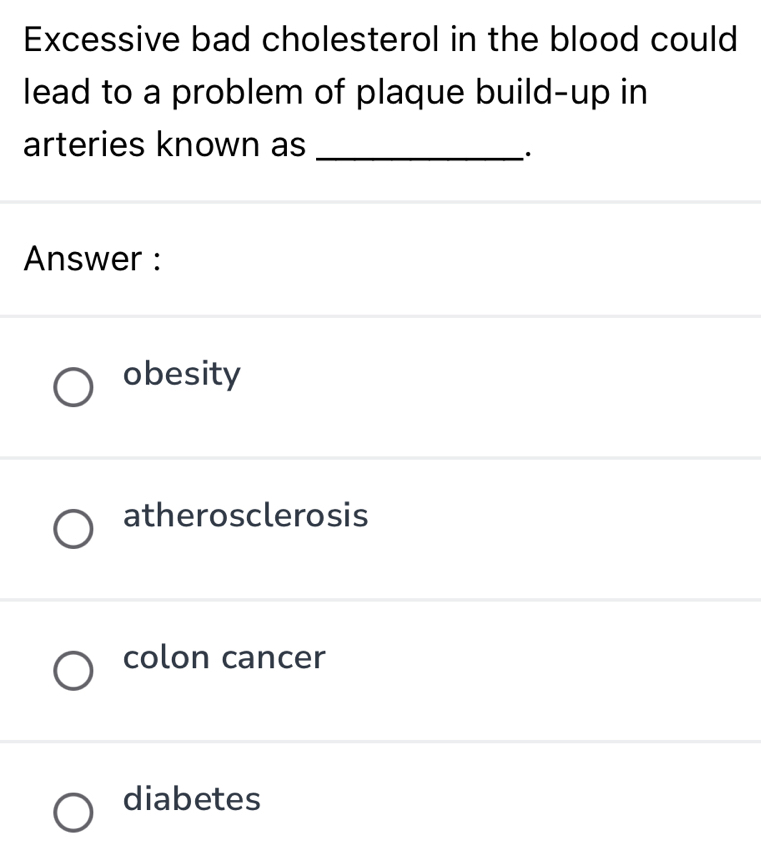Click the atherosclerosis answer label
Image resolution: width=761 pixels, height=851 pixels.
pos(245,516)
